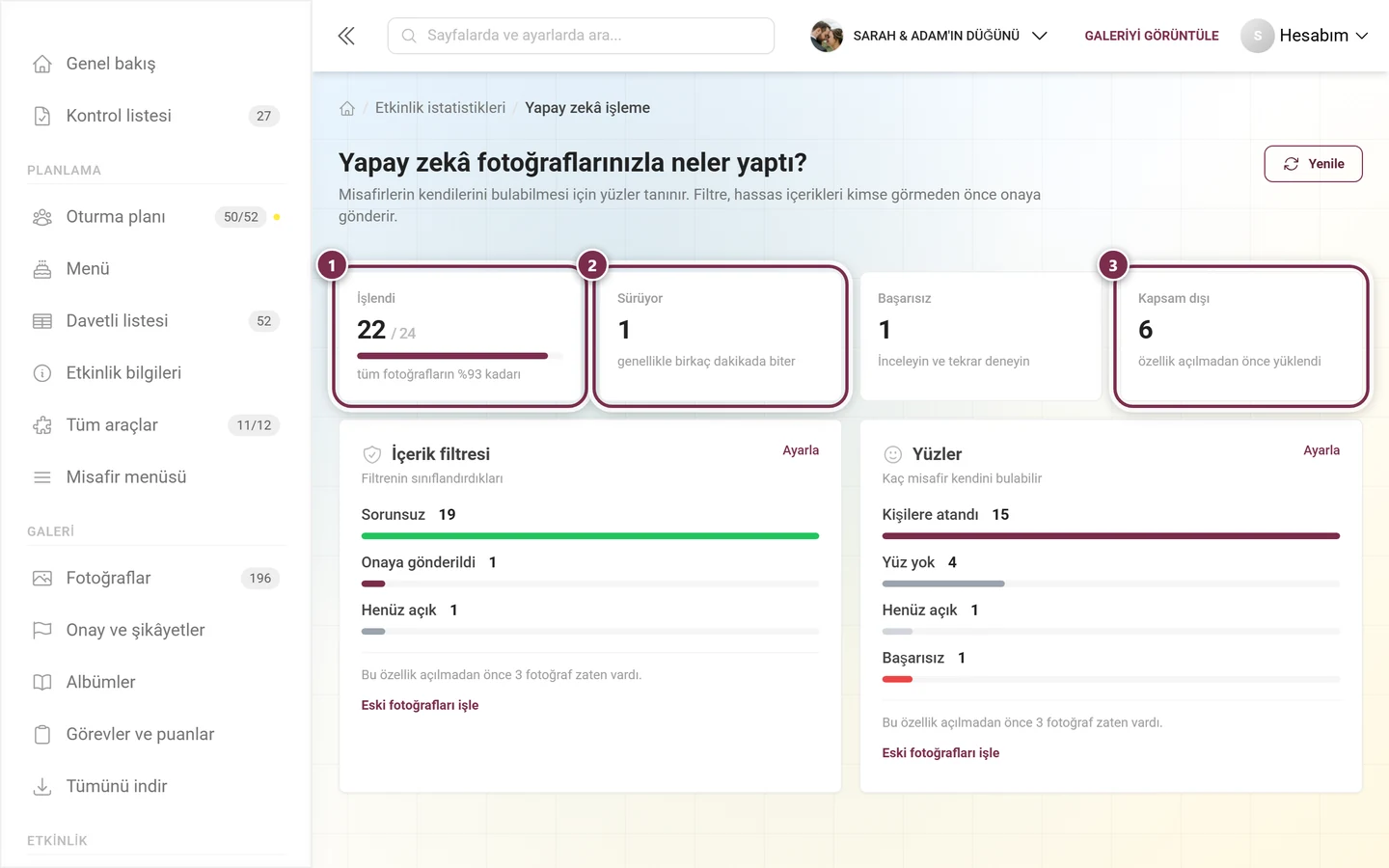Viewport: 1389px width, 868px height.
Task: Click the Fotoğraflar image icon
Action: tap(42, 579)
